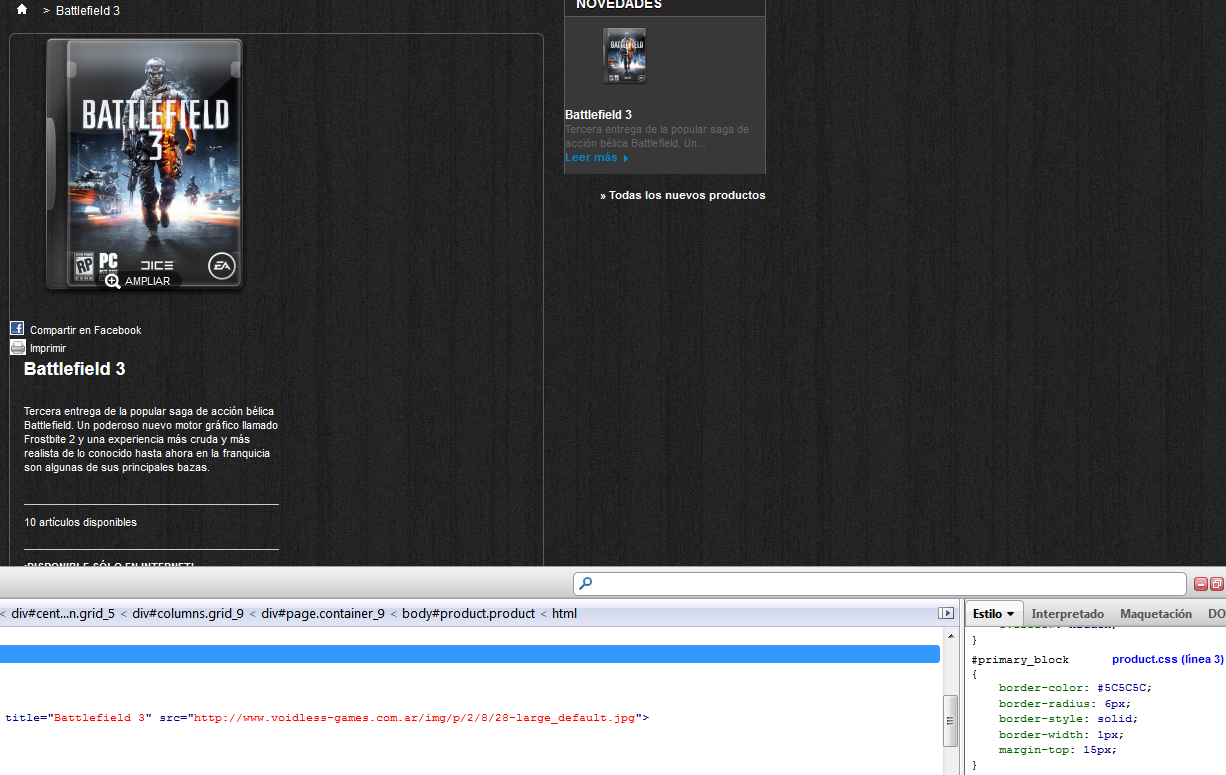
Task: Detach Firebug into a new window
Action: point(1217,584)
